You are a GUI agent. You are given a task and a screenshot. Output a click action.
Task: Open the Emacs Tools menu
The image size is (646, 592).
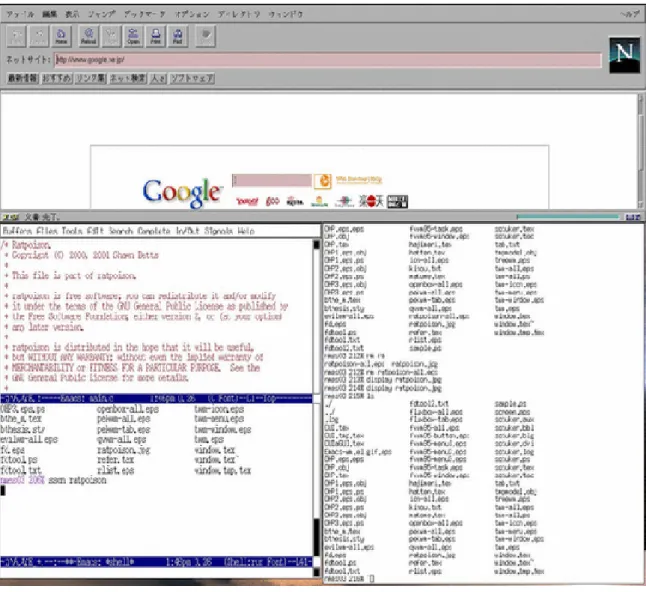pyautogui.click(x=72, y=231)
